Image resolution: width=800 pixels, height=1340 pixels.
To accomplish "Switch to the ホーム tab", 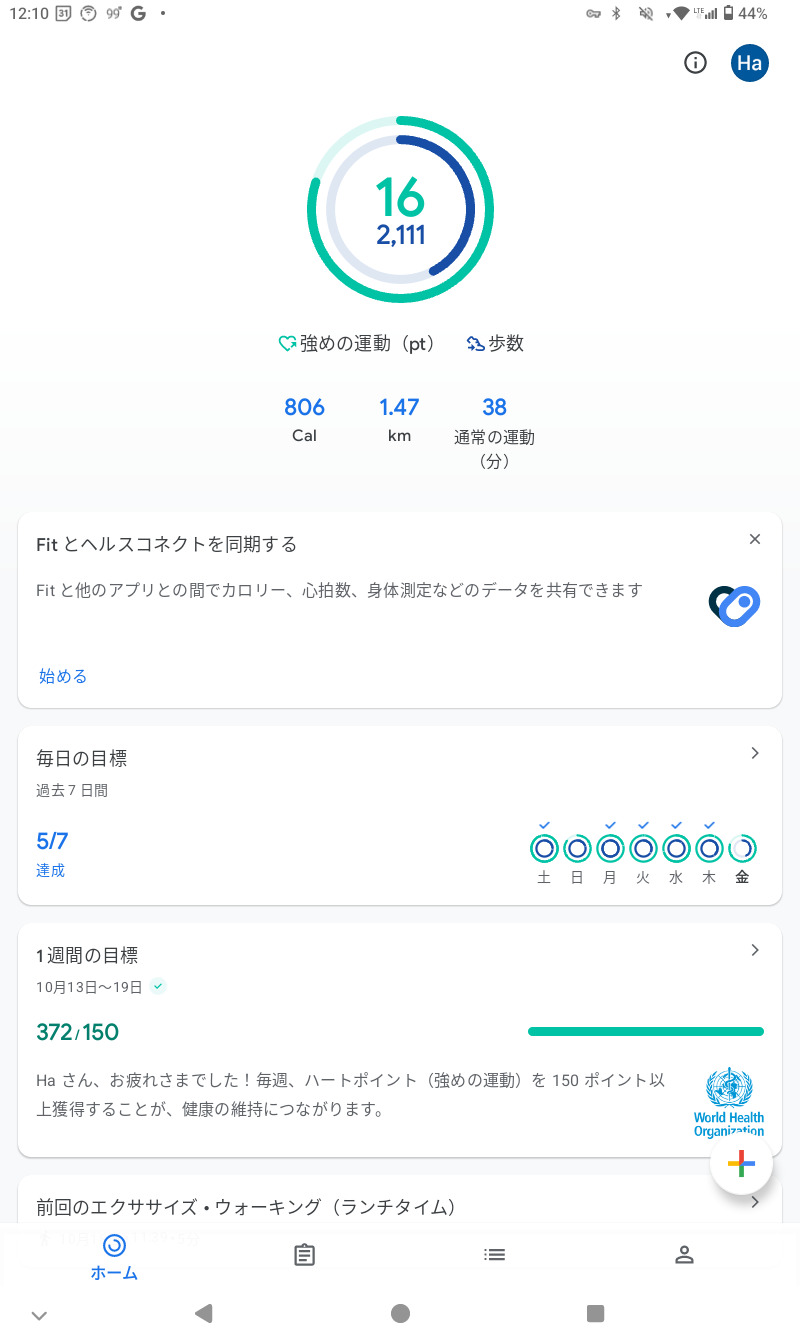I will coord(114,1255).
